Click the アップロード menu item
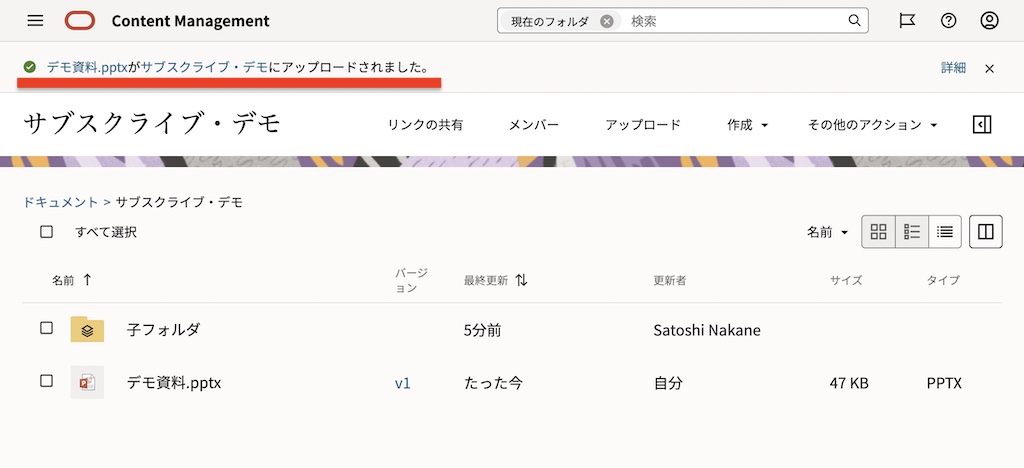This screenshot has width=1024, height=468. tap(643, 125)
